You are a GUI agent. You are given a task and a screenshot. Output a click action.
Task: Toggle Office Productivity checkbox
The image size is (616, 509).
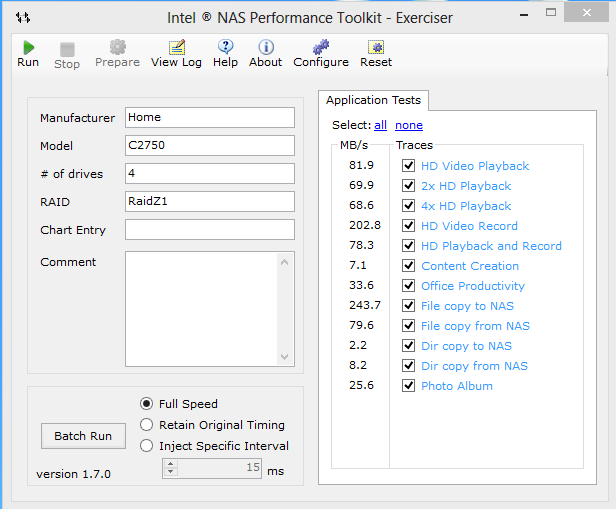[409, 286]
